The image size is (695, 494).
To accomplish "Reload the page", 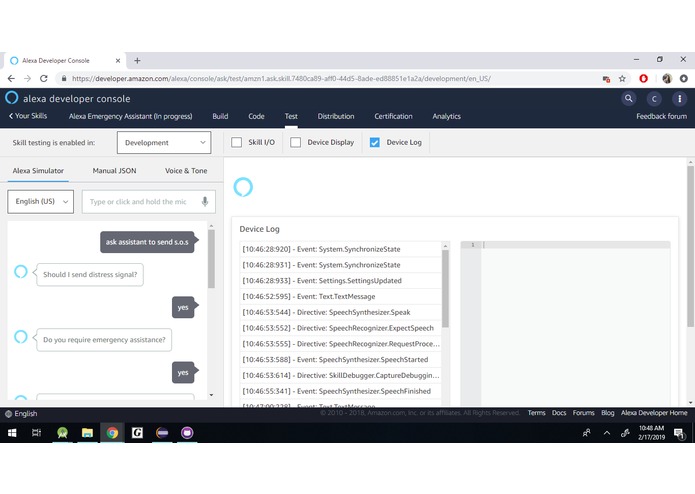I will click(43, 78).
